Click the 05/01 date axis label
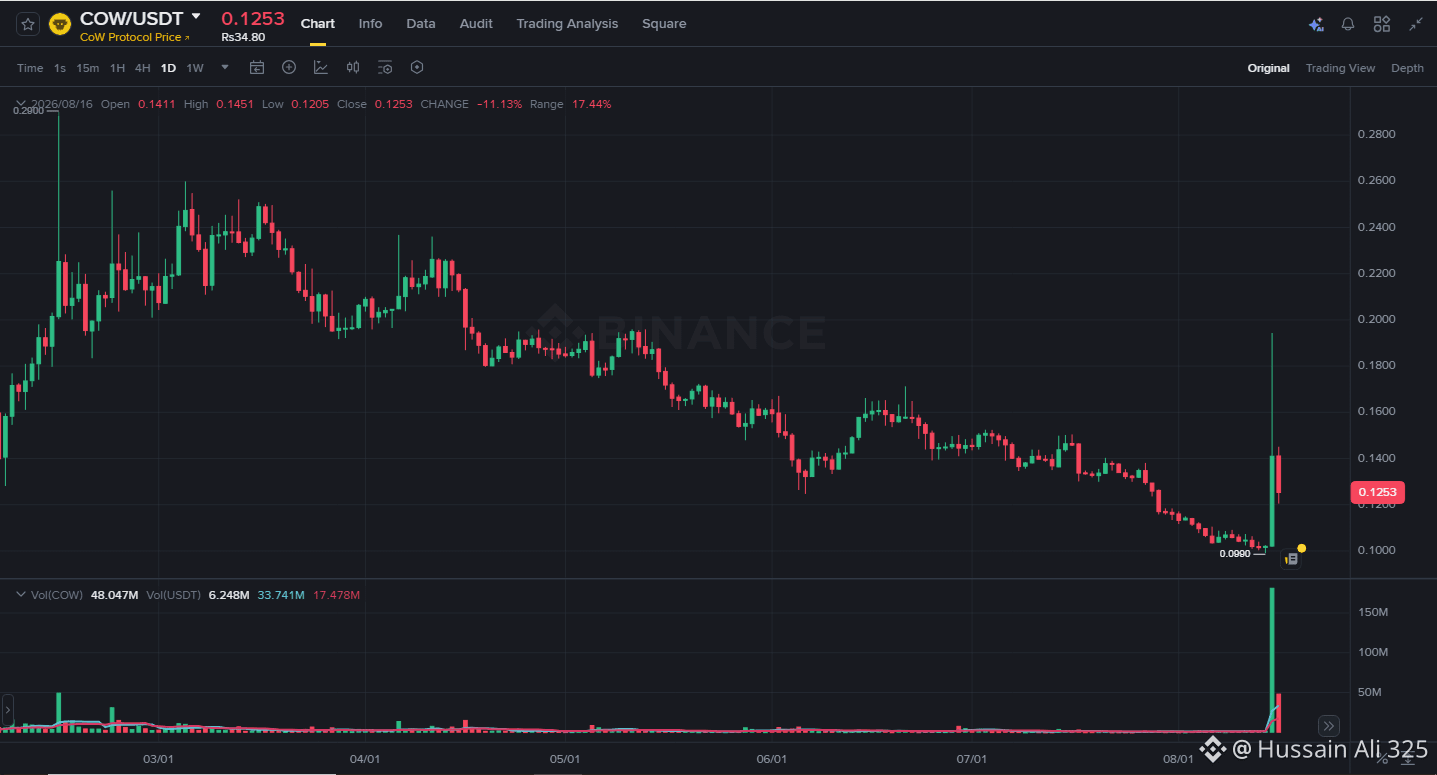Viewport: 1437px width, 775px height. pos(565,759)
